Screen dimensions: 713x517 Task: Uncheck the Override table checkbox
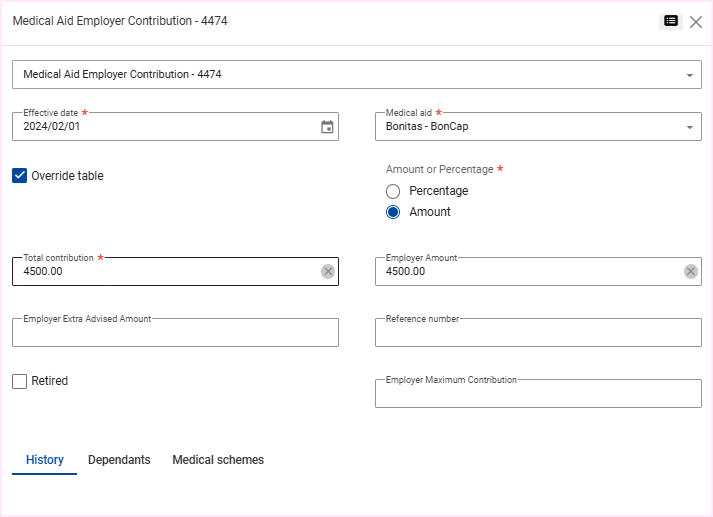(20, 176)
